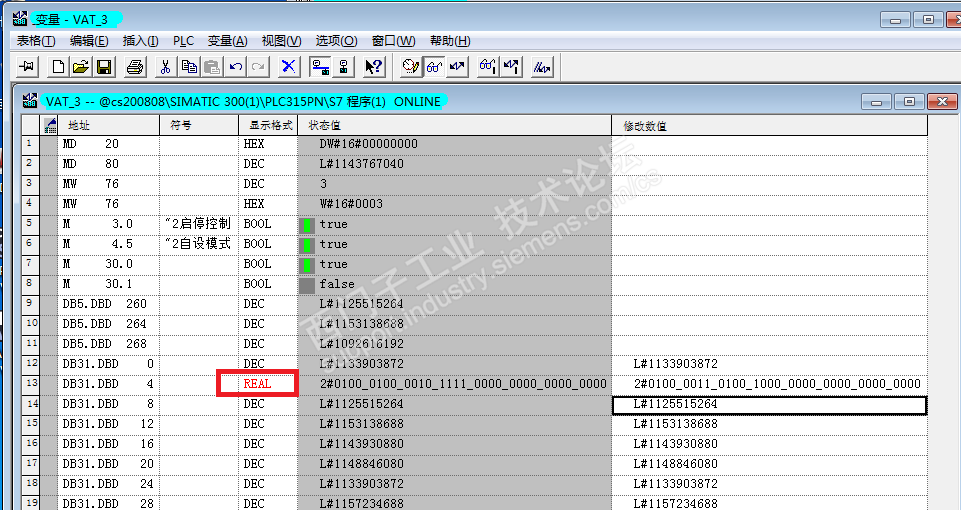
Task: Select address M 4.5 cell
Action: (x=108, y=244)
